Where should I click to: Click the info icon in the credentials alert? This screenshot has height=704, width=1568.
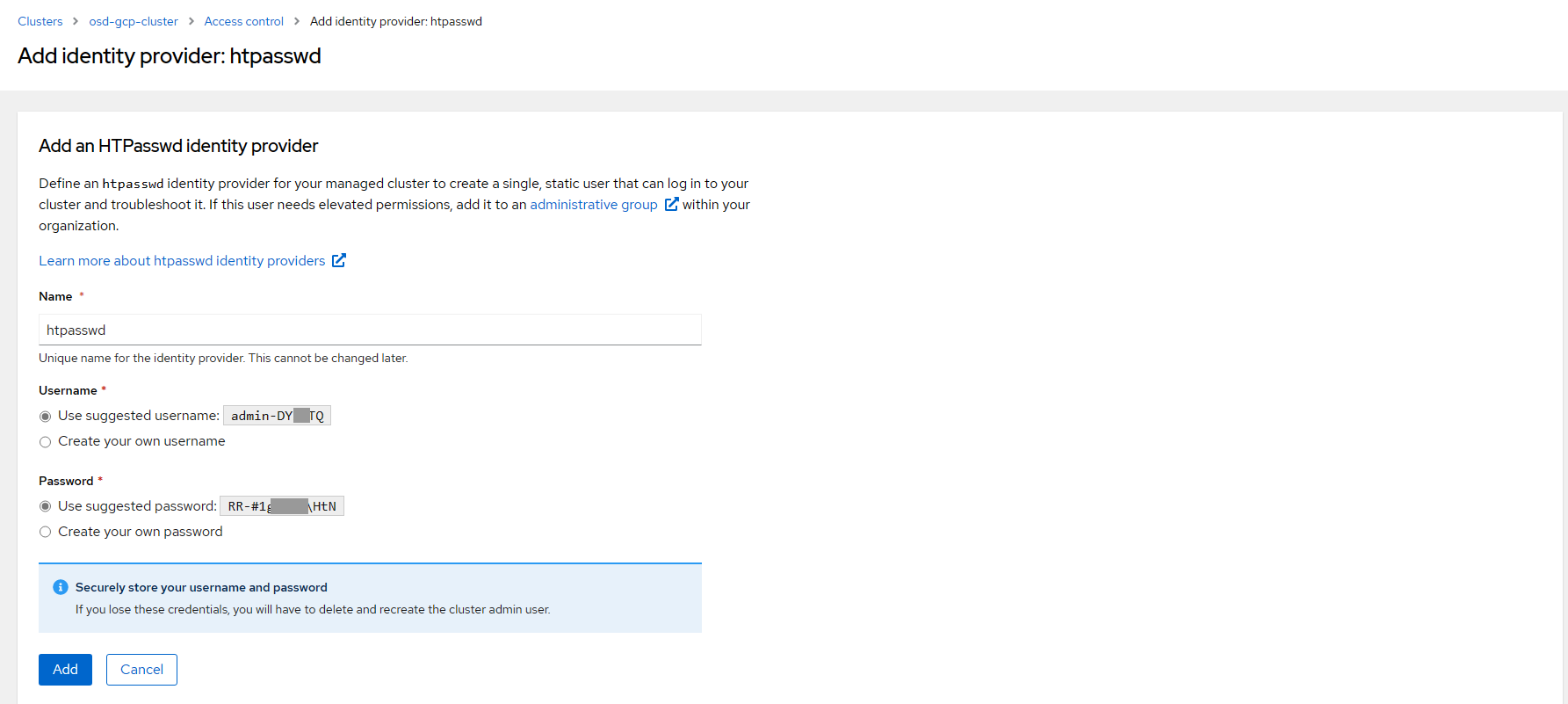[61, 587]
